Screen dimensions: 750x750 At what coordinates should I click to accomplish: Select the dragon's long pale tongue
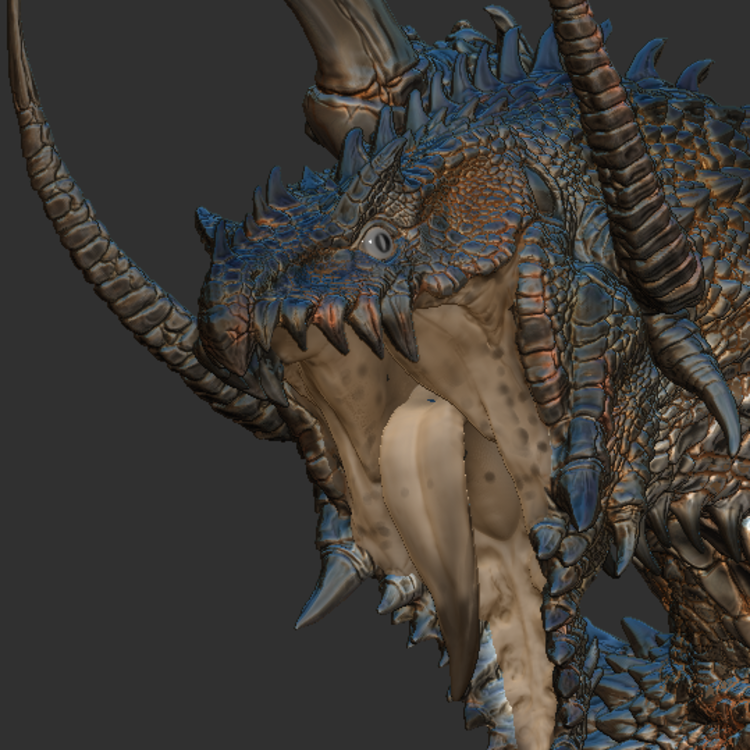tap(430, 500)
